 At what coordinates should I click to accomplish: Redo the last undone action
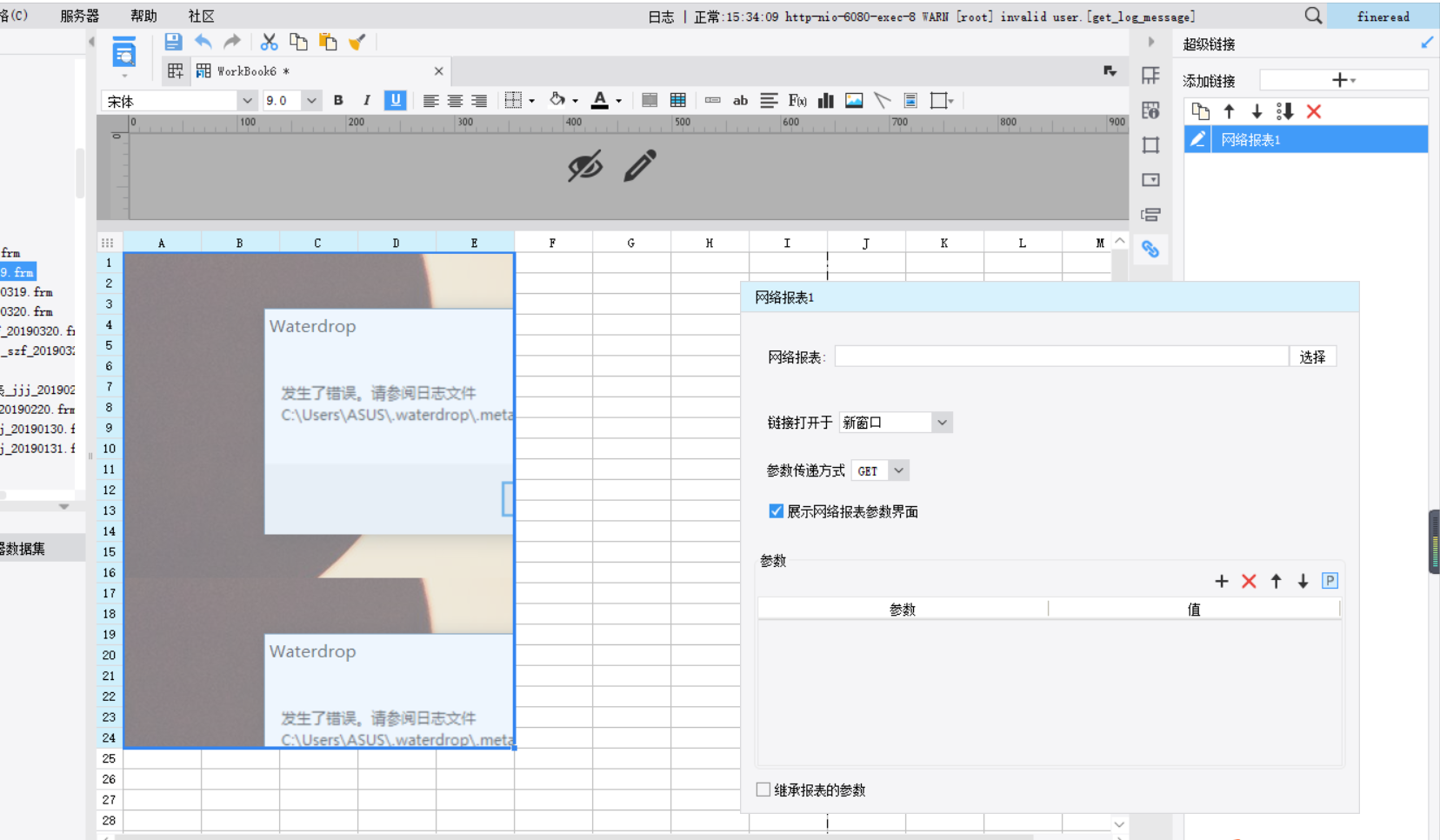[232, 42]
